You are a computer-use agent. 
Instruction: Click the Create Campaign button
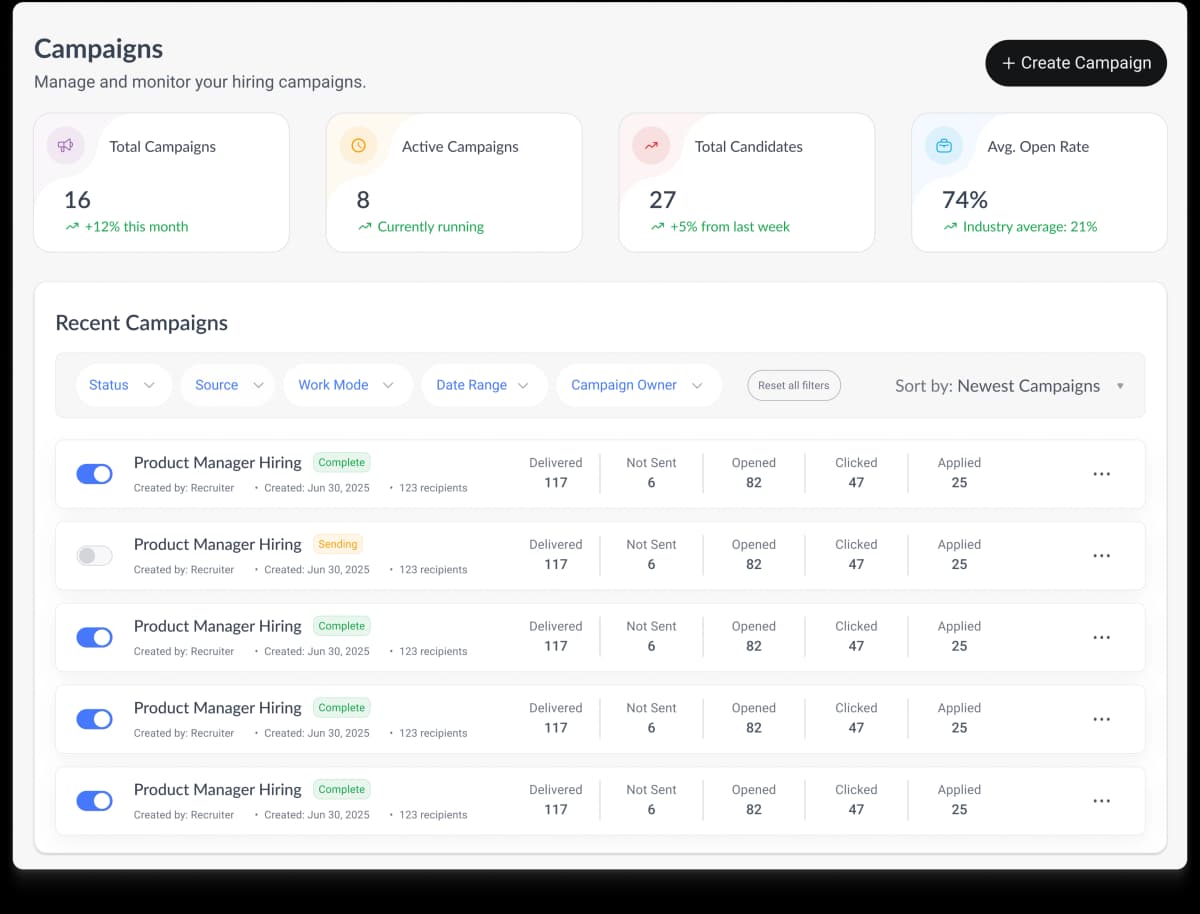1076,62
